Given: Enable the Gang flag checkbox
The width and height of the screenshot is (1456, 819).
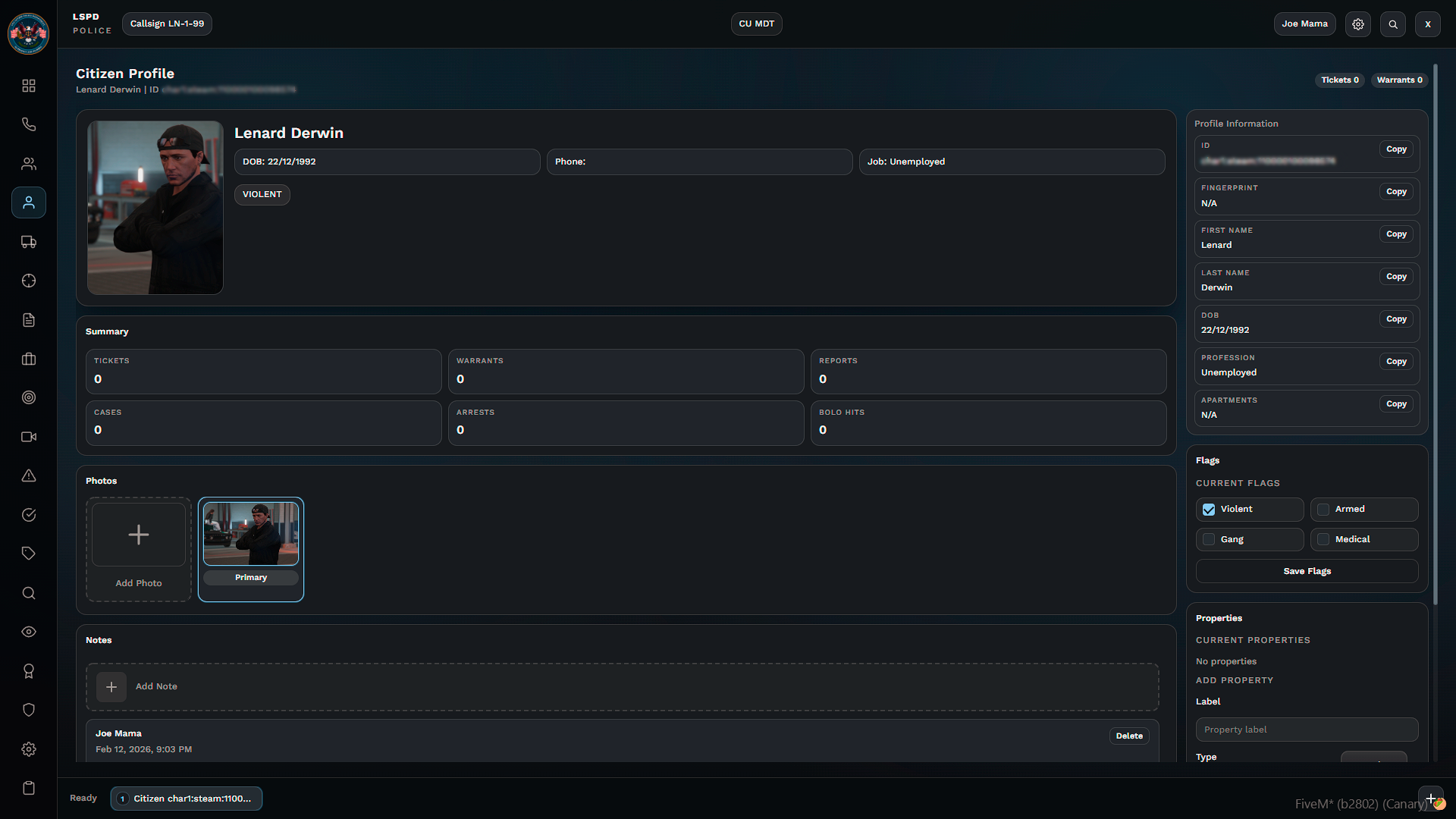Looking at the screenshot, I should [x=1209, y=540].
